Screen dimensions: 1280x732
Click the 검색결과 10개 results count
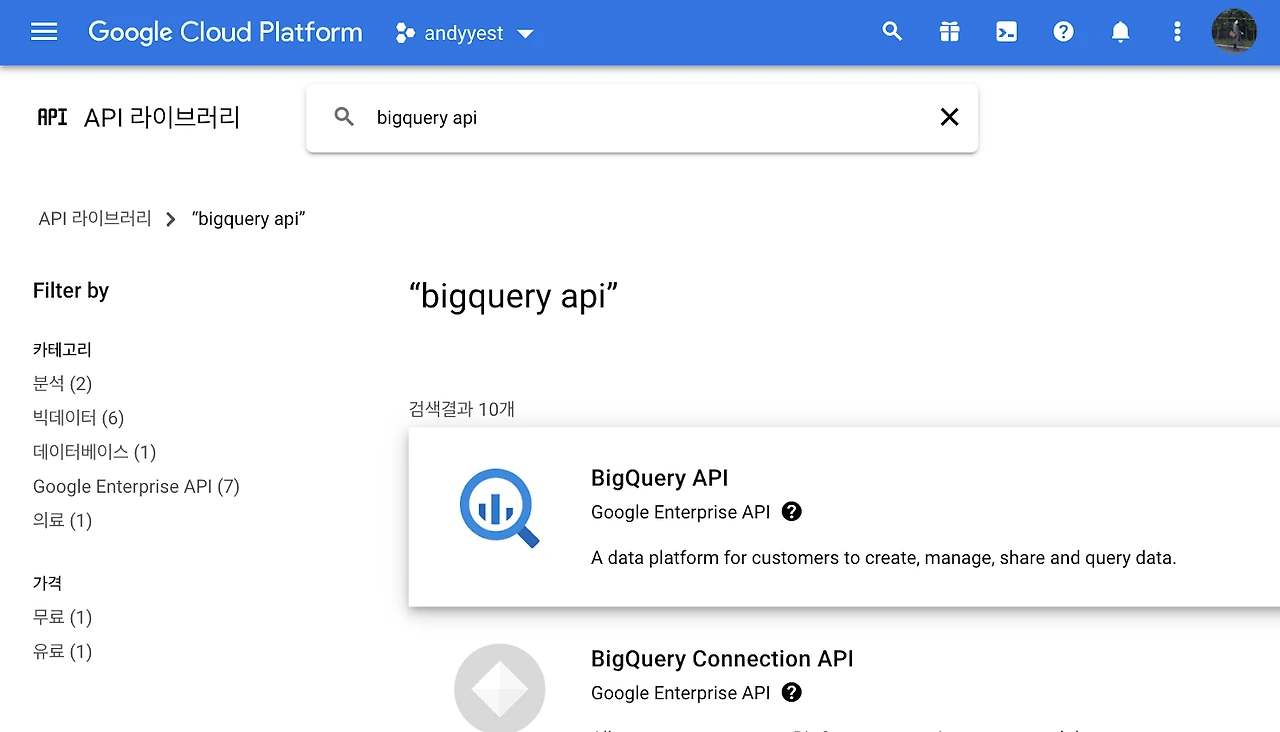[x=462, y=409]
